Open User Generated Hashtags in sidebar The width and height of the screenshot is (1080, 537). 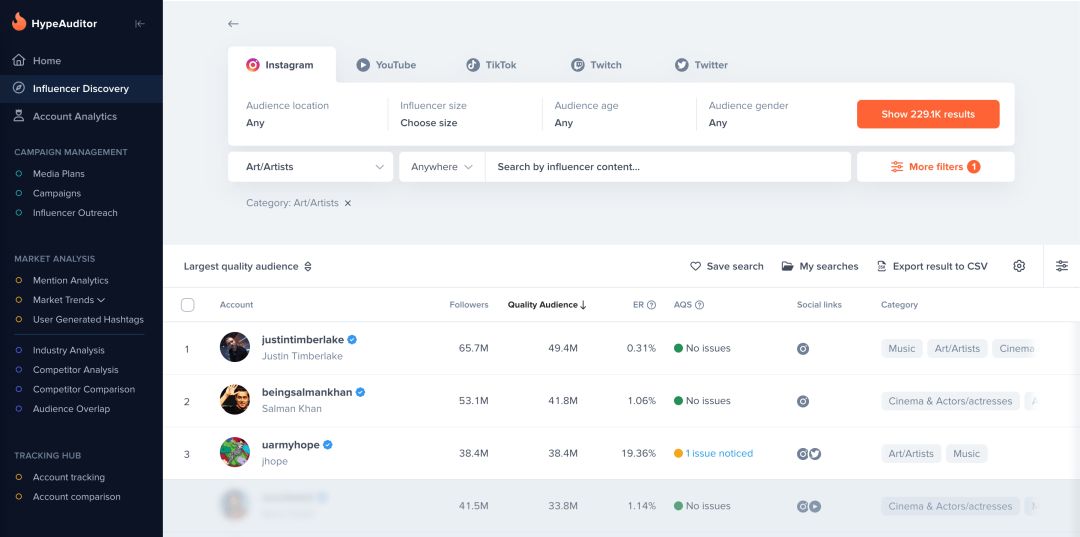[88, 319]
